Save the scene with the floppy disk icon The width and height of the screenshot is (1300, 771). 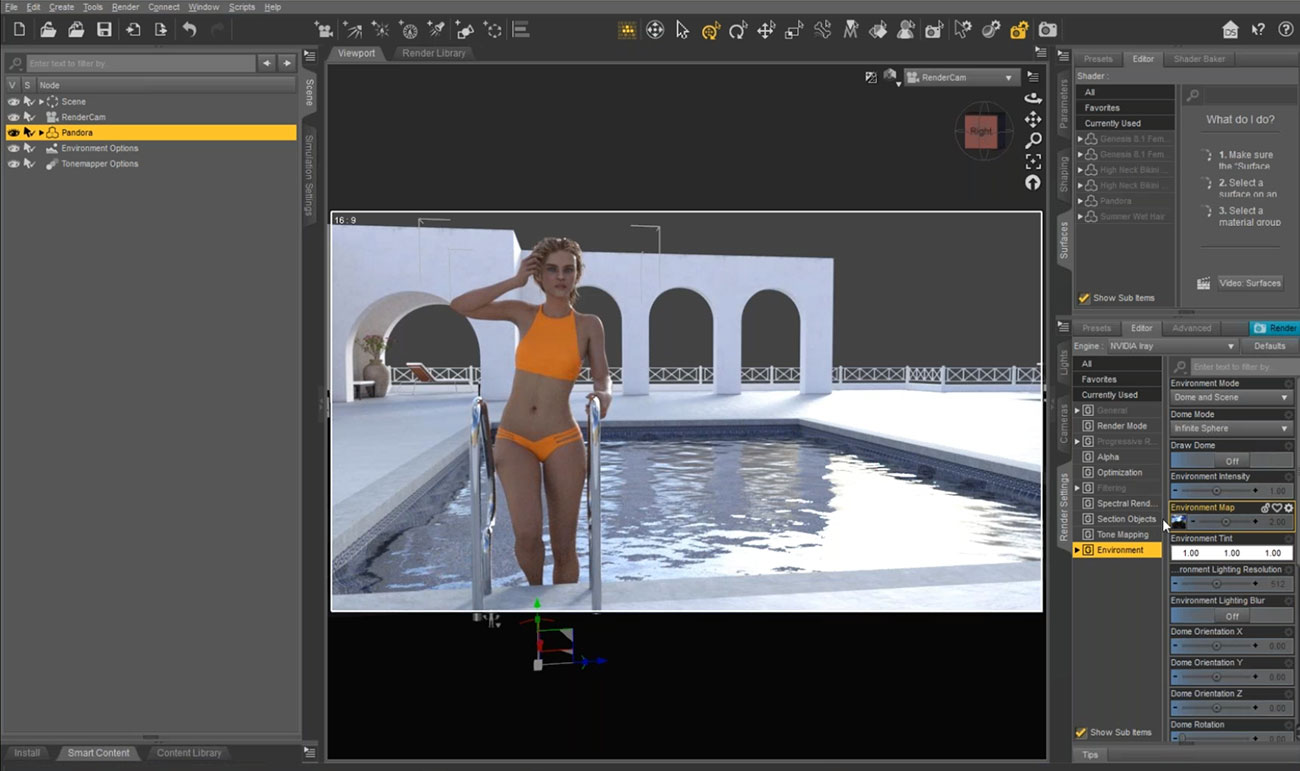[x=104, y=30]
